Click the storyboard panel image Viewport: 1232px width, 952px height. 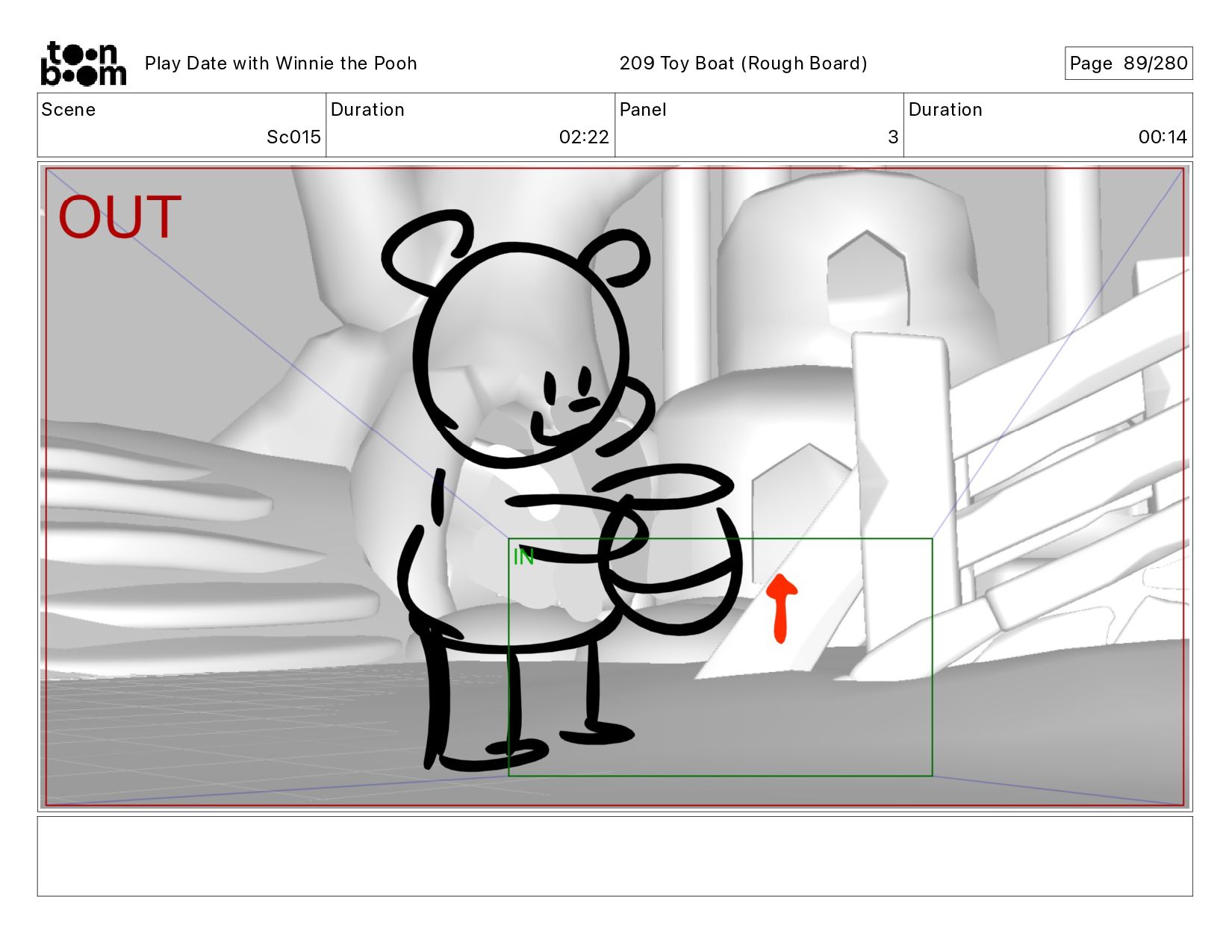[615, 487]
